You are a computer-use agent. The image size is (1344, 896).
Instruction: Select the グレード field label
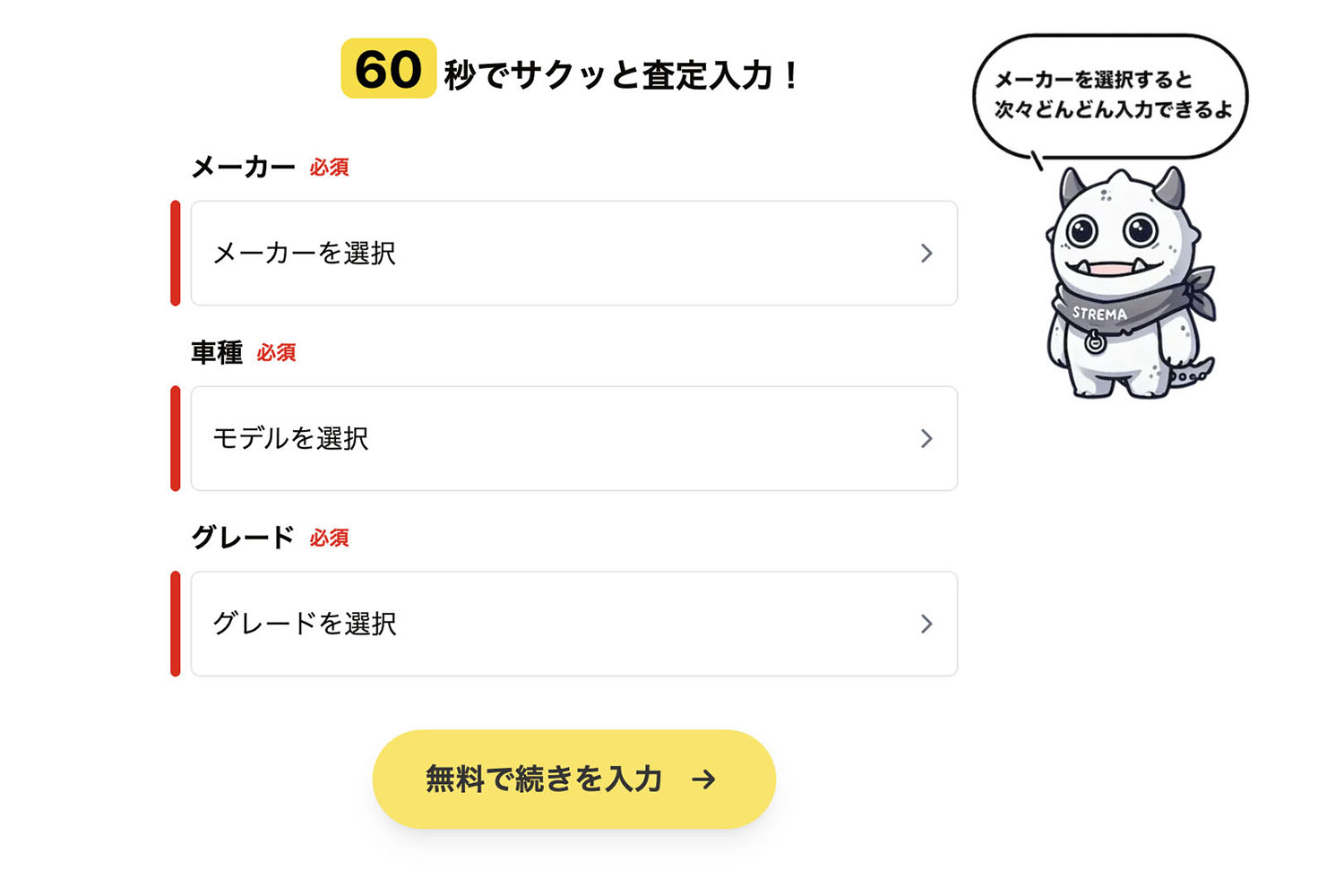tap(242, 537)
